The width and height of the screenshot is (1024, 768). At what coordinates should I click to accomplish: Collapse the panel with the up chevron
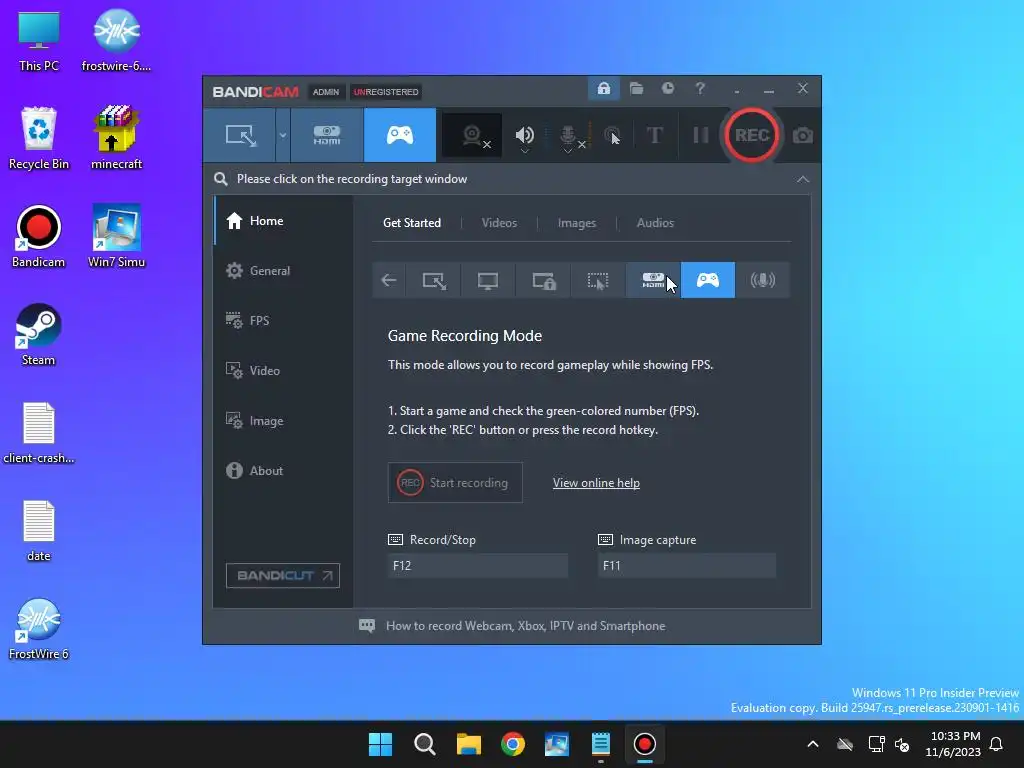tap(803, 179)
